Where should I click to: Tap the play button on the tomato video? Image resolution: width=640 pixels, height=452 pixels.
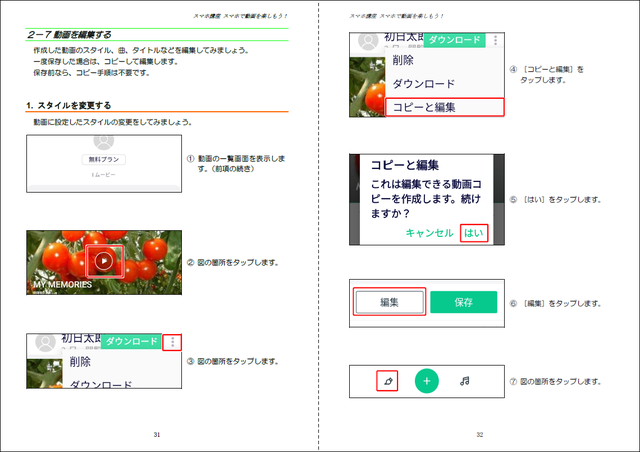click(104, 261)
